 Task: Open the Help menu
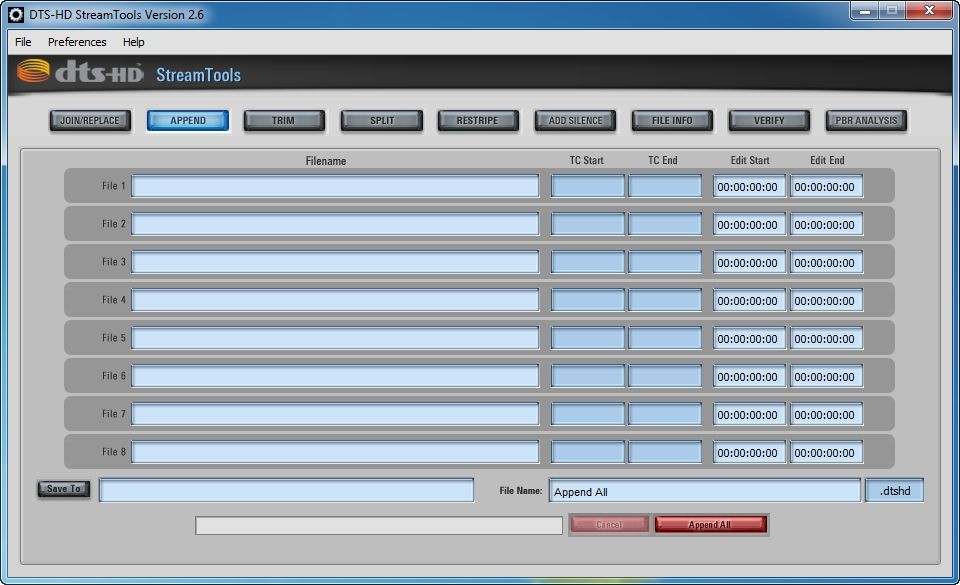(x=133, y=42)
